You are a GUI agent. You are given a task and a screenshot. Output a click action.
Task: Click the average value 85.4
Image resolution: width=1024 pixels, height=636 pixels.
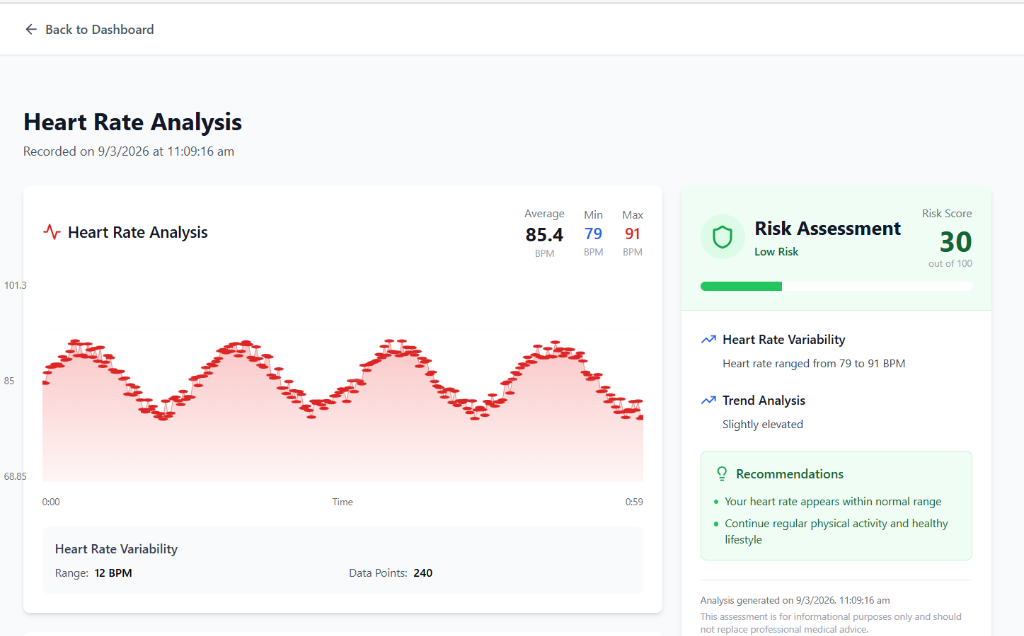pyautogui.click(x=544, y=234)
